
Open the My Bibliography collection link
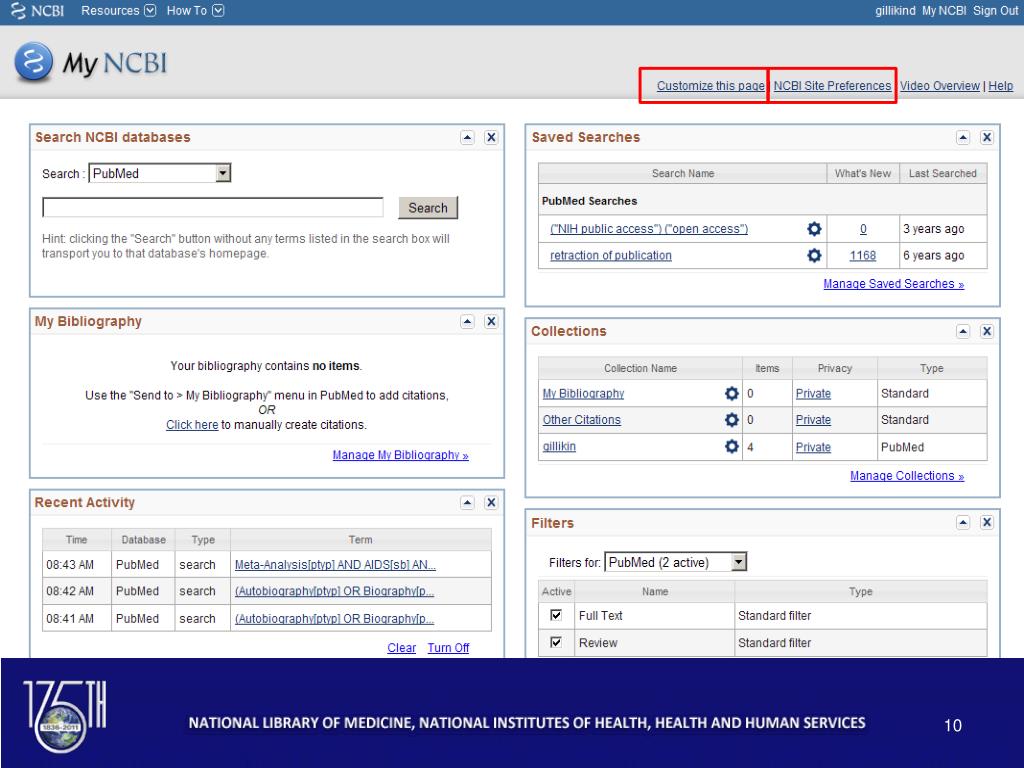coord(583,393)
